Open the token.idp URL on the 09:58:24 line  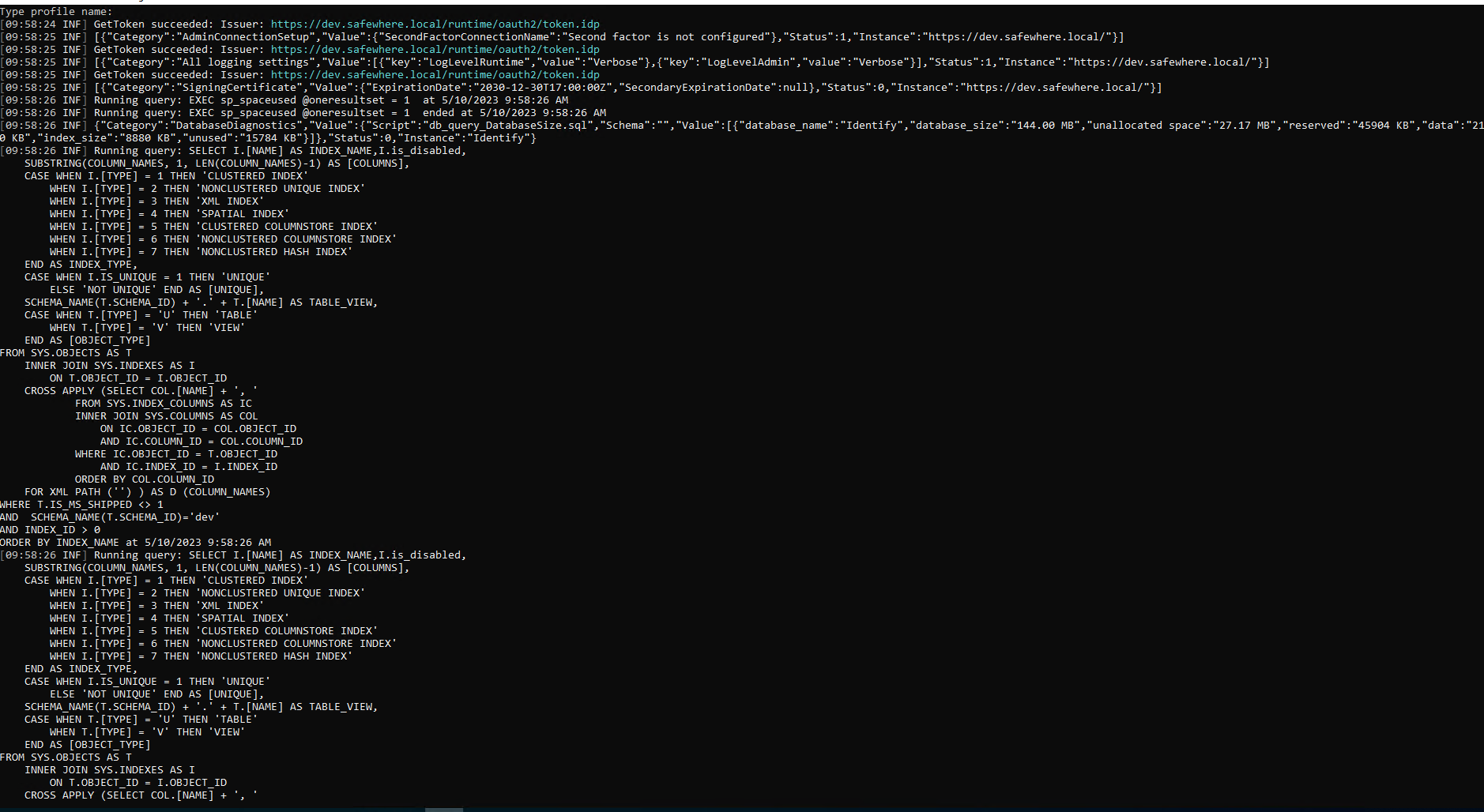pos(435,24)
